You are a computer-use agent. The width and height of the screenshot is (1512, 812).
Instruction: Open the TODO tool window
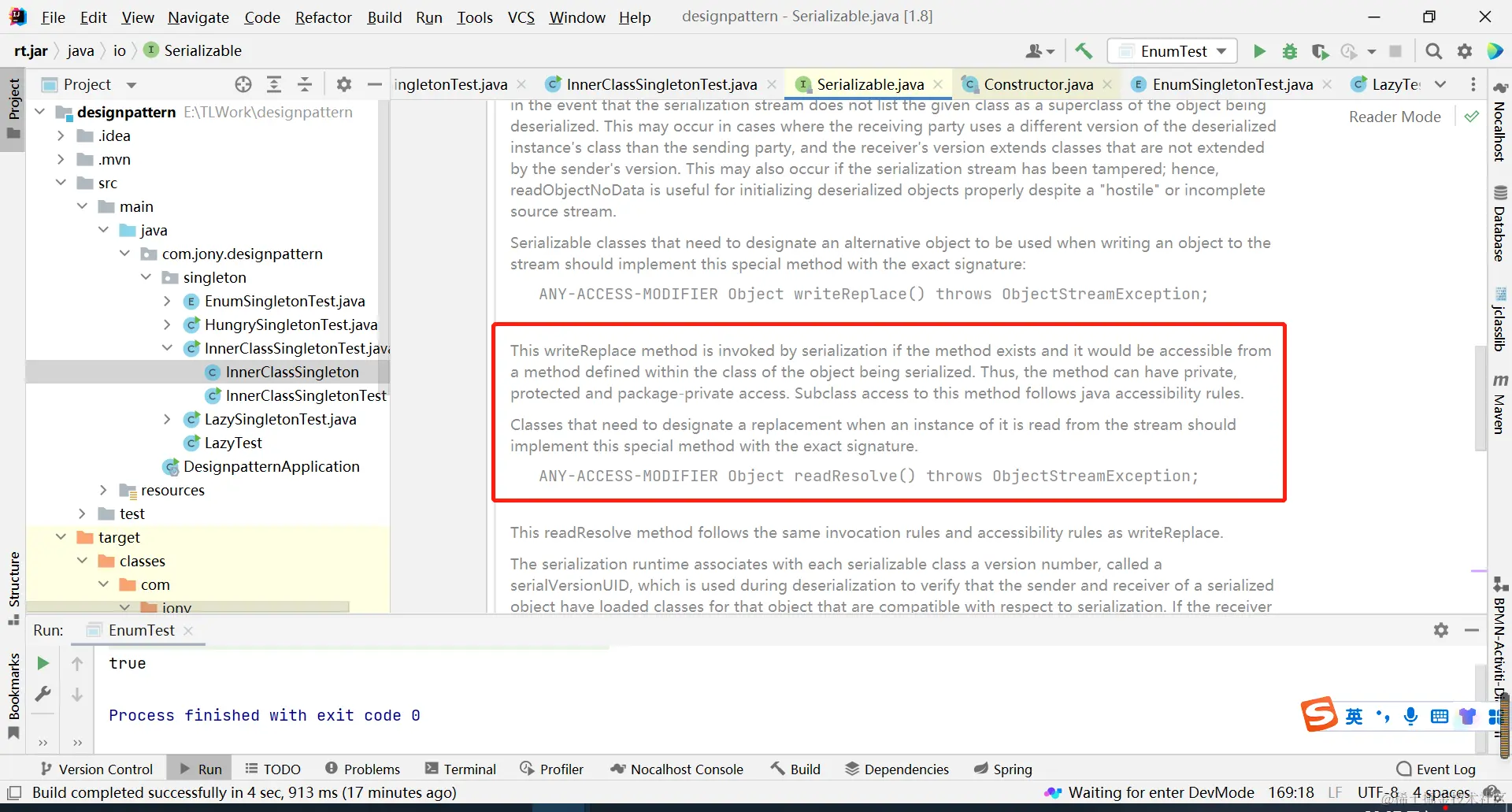coord(273,769)
